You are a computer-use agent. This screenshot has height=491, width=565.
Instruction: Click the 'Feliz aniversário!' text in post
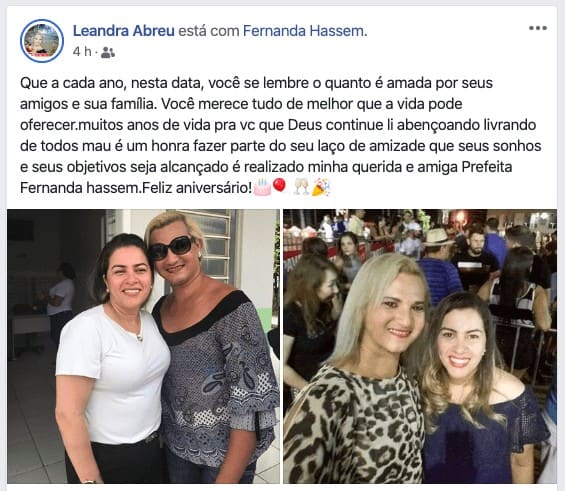(197, 188)
